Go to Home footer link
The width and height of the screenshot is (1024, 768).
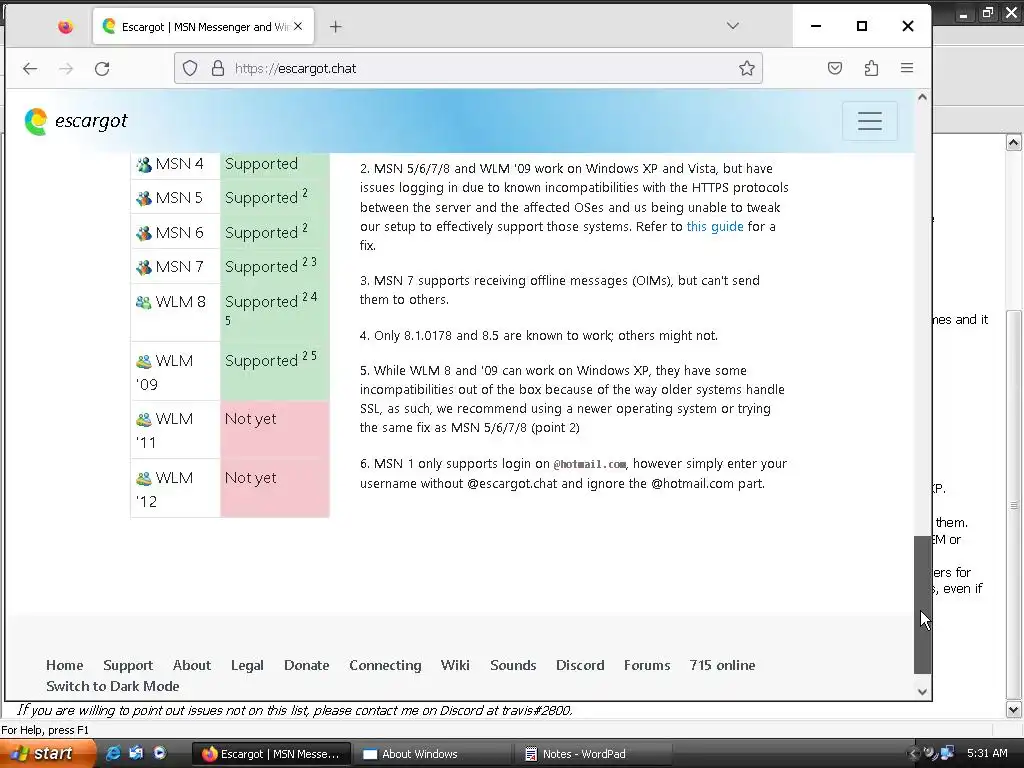click(65, 665)
